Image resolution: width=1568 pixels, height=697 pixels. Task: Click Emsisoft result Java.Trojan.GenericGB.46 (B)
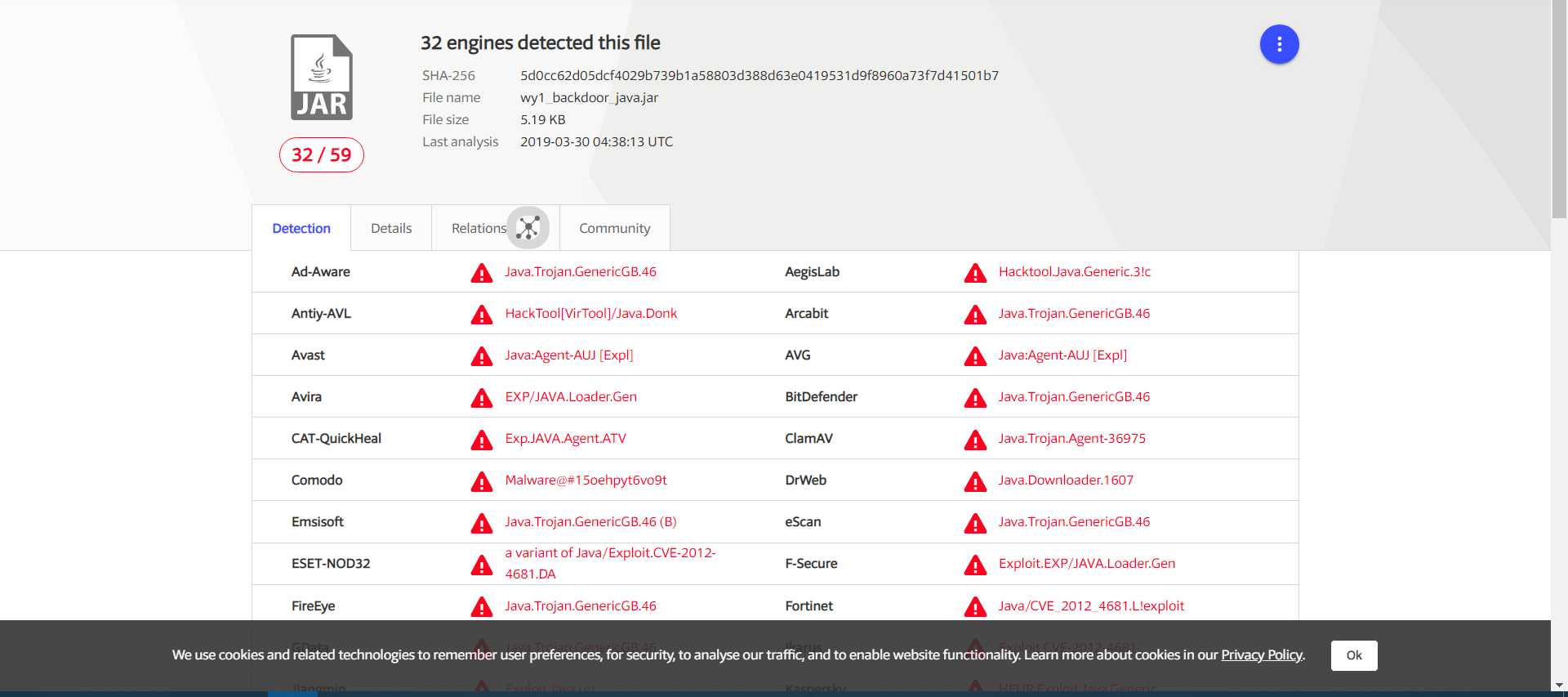(590, 521)
